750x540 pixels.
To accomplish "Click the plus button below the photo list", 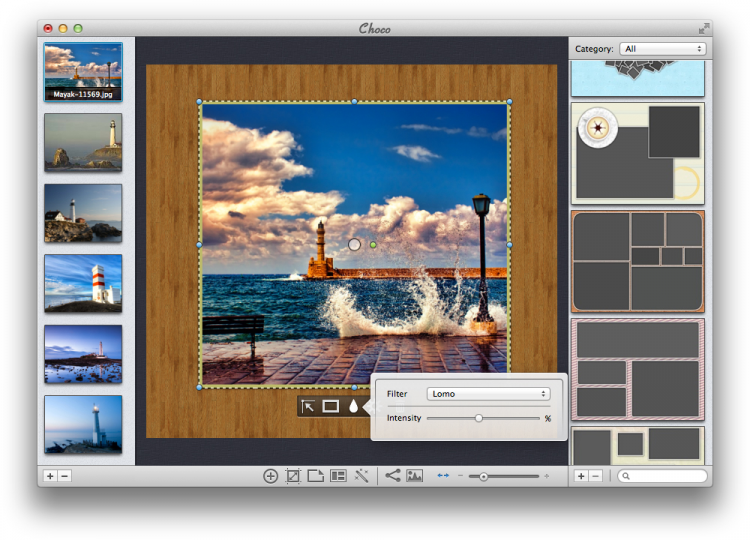I will [50, 476].
